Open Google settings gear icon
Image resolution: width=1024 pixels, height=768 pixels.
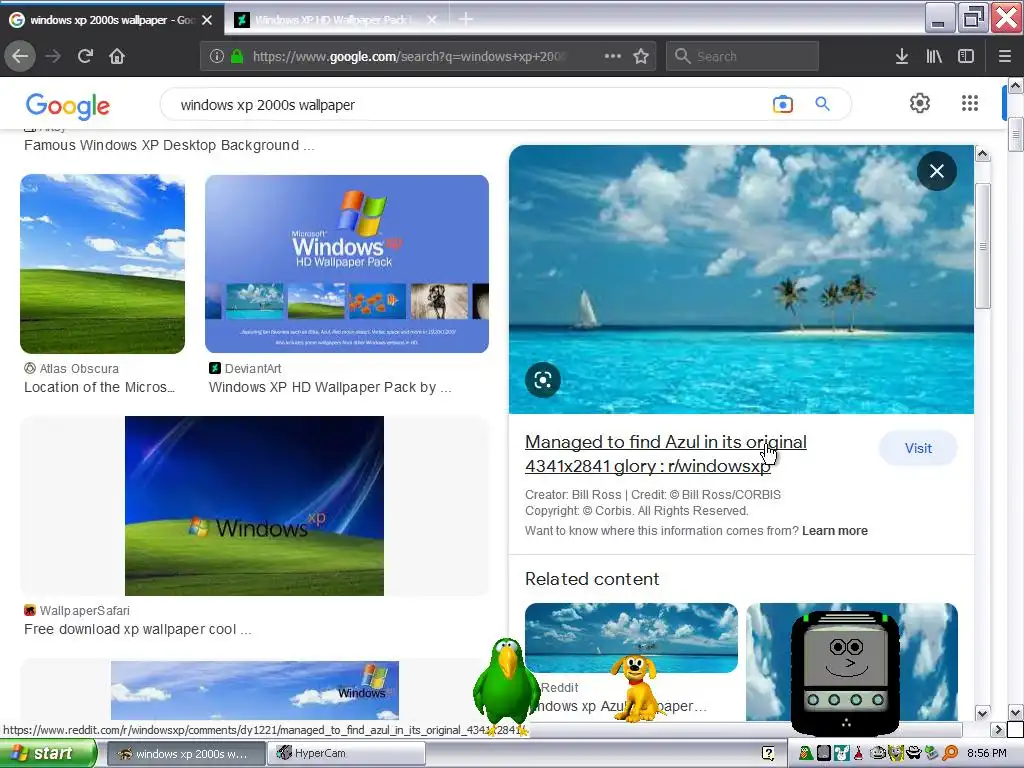[x=920, y=103]
